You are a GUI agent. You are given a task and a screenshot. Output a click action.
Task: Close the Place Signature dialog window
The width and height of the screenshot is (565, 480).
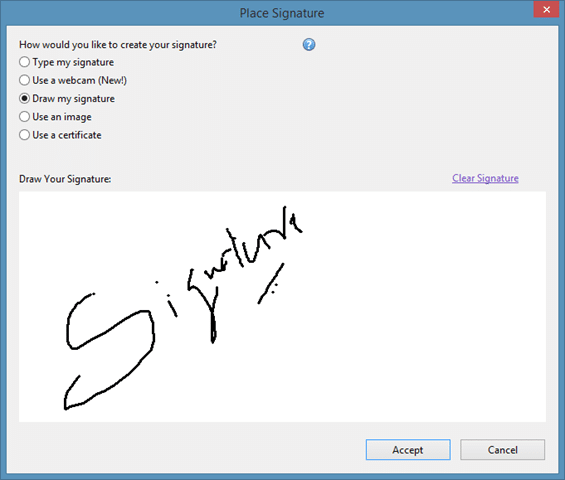pos(546,9)
